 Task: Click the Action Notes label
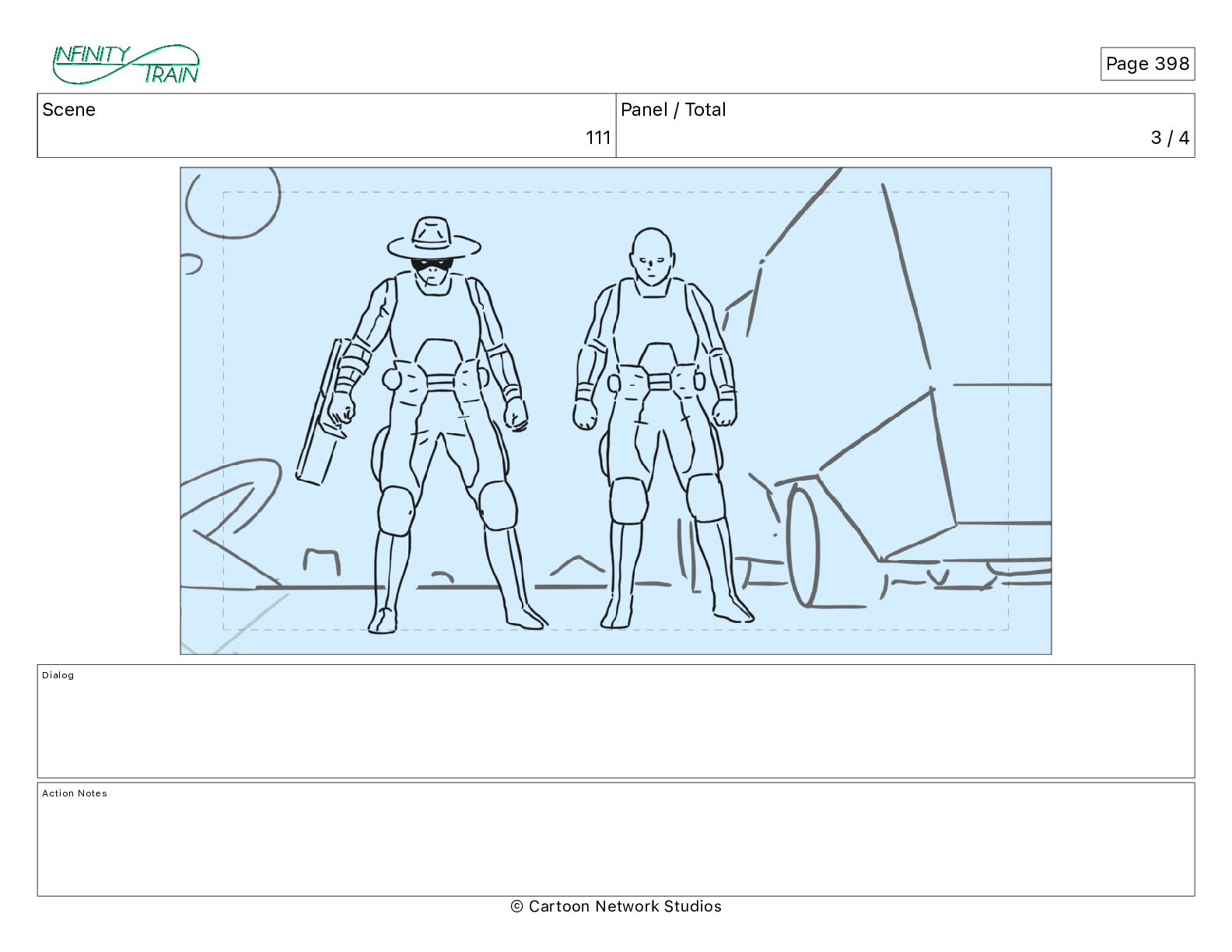(x=75, y=793)
